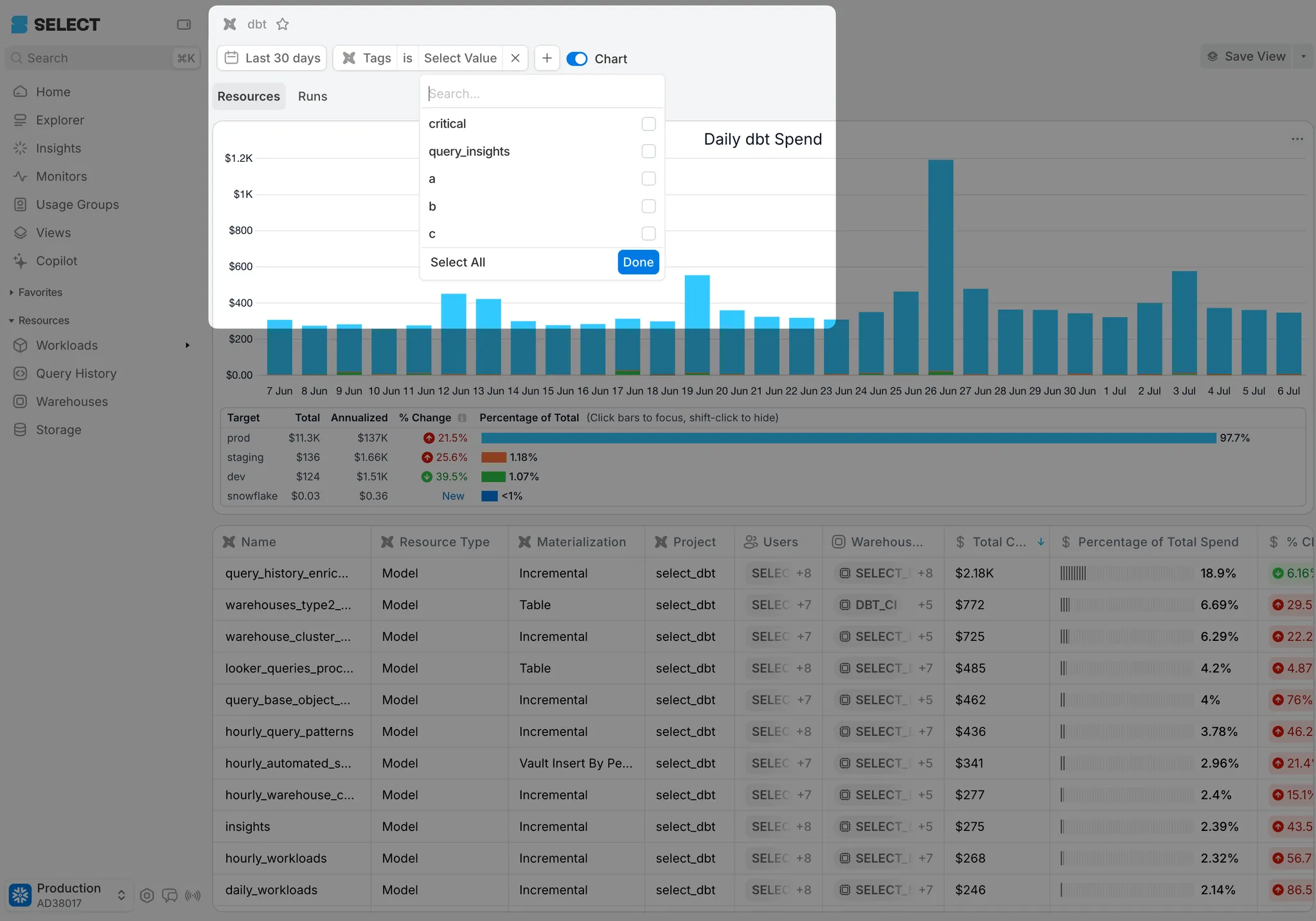Open Query History page
The width and height of the screenshot is (1316, 921).
click(76, 374)
